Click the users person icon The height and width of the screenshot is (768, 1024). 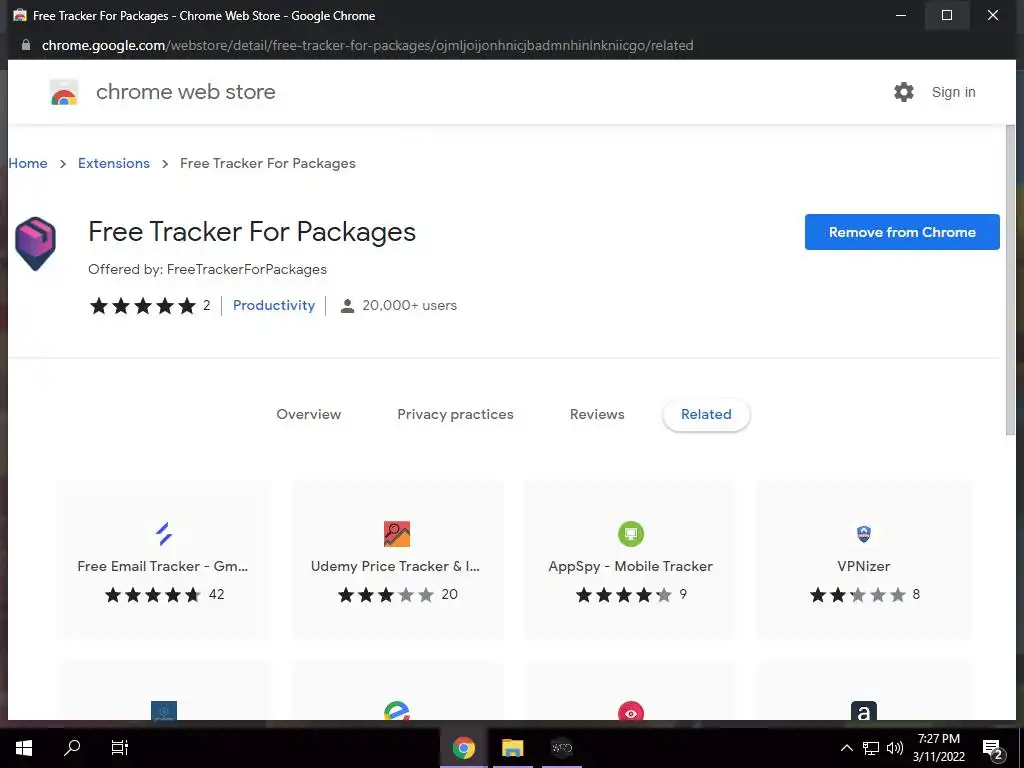[347, 306]
